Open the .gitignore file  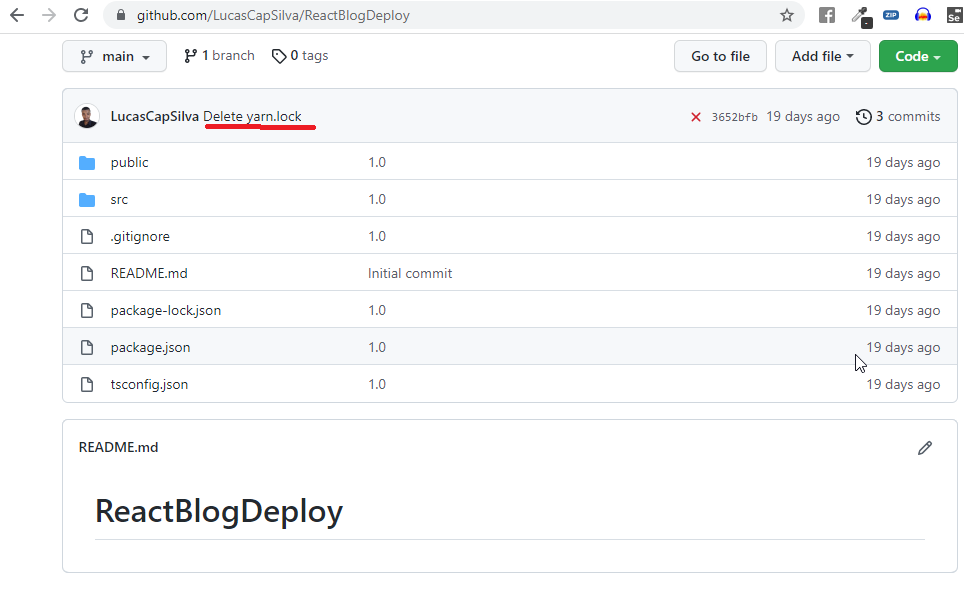140,236
